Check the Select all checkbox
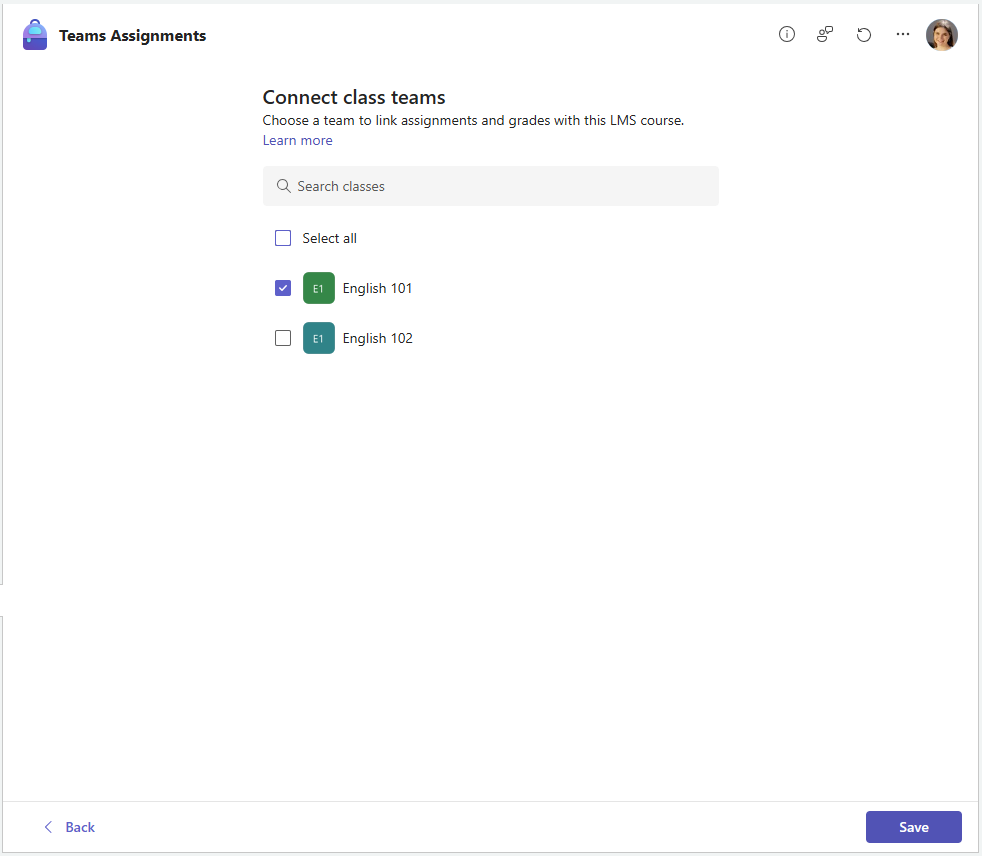982x856 pixels. click(283, 238)
